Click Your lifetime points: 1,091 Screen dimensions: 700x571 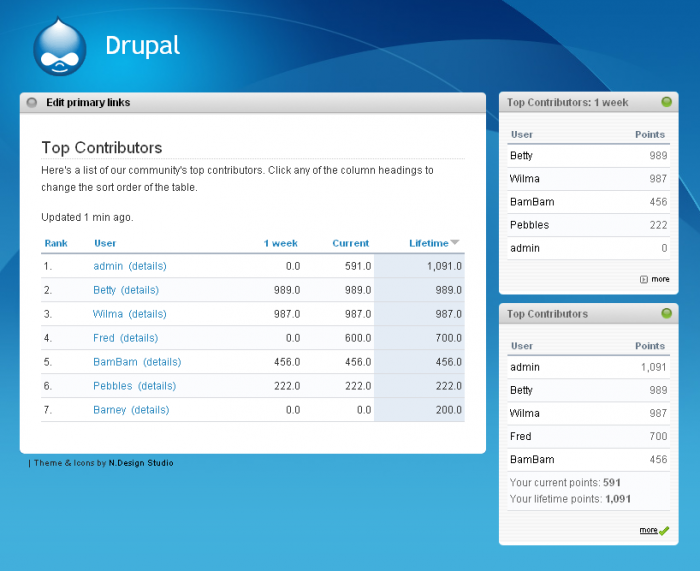[570, 499]
